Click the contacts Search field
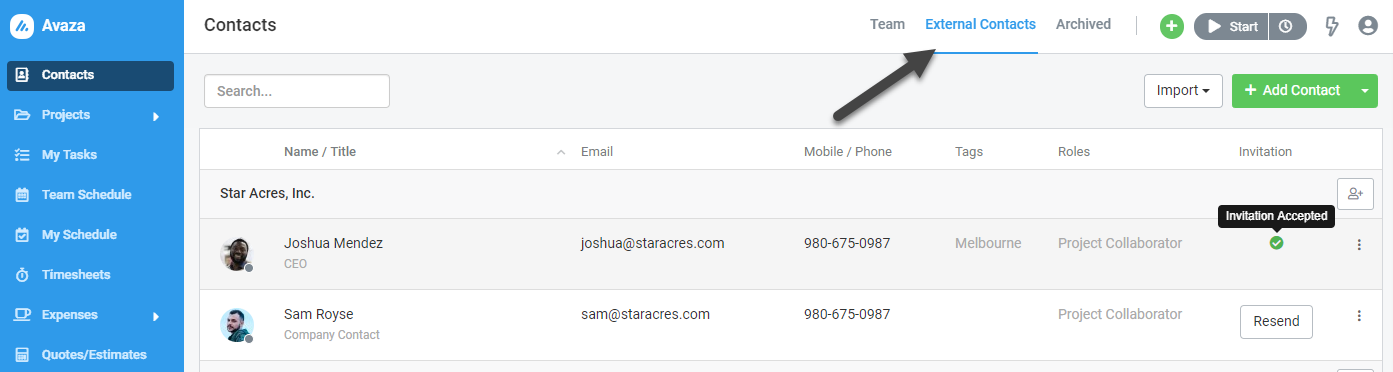 tap(297, 91)
